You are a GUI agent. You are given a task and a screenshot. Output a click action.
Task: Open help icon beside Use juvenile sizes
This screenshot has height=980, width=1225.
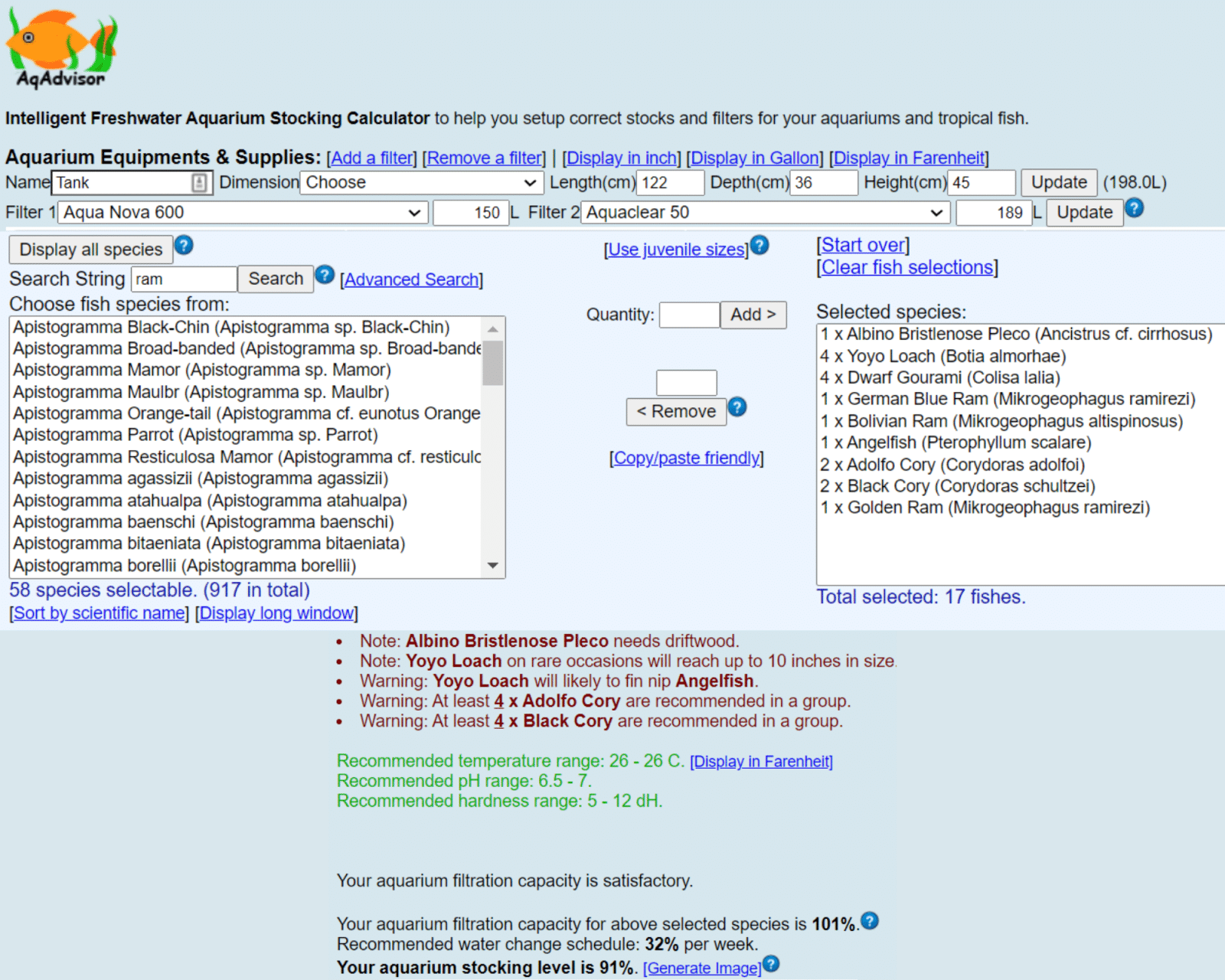click(x=759, y=245)
